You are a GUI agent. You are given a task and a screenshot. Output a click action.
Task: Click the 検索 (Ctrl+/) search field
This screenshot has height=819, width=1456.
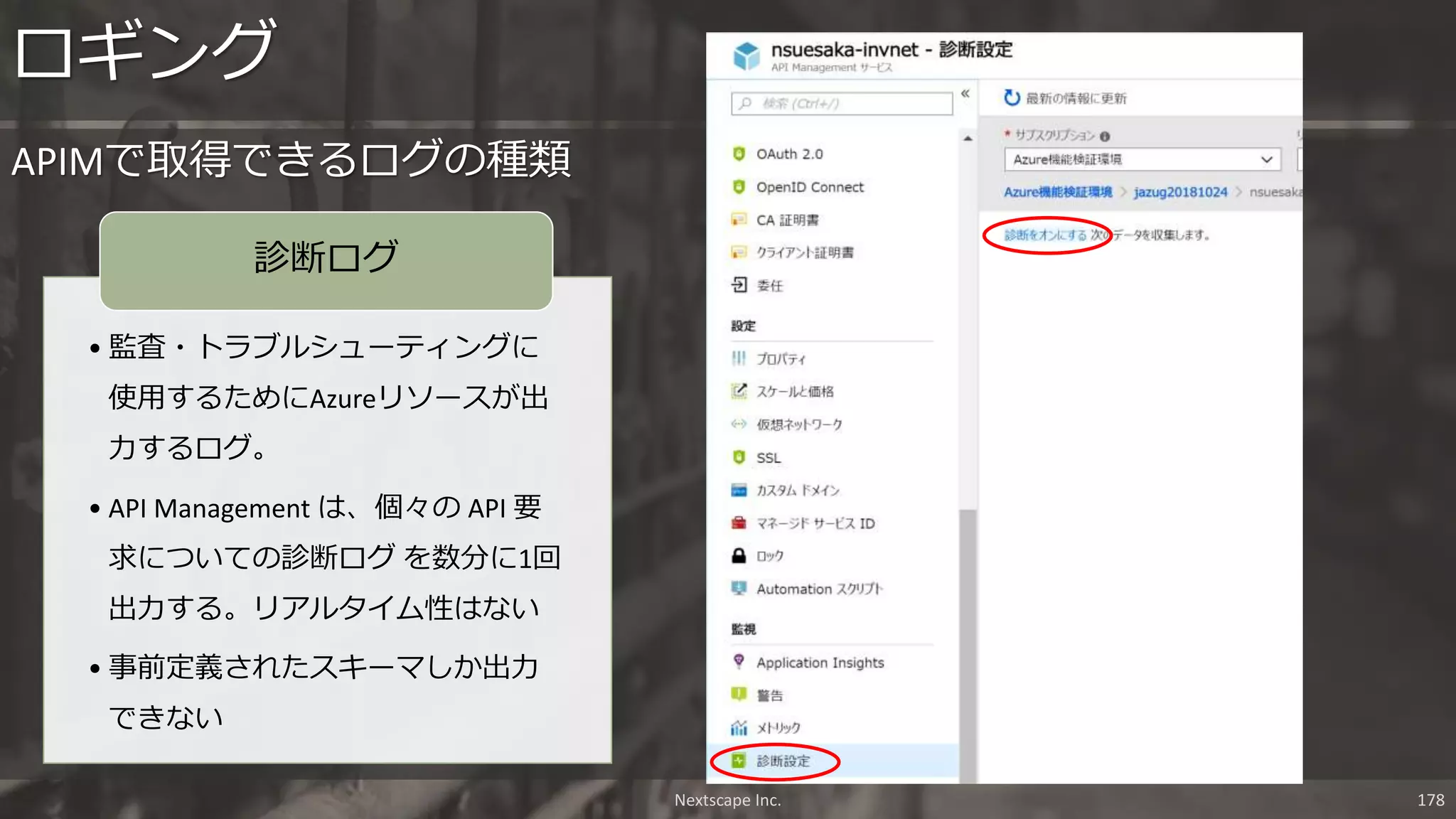coord(842,104)
